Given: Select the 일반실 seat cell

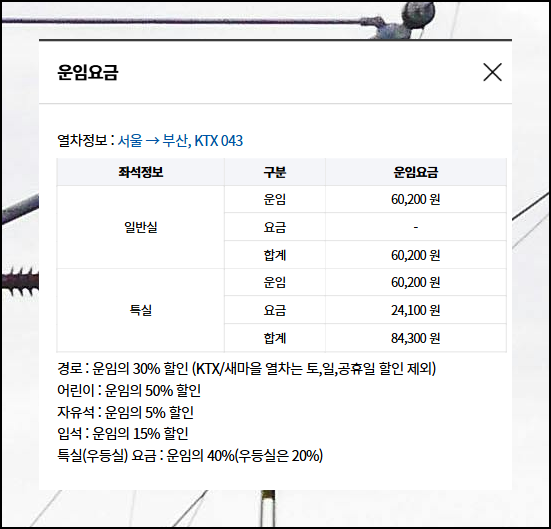Looking at the screenshot, I should click(141, 227).
